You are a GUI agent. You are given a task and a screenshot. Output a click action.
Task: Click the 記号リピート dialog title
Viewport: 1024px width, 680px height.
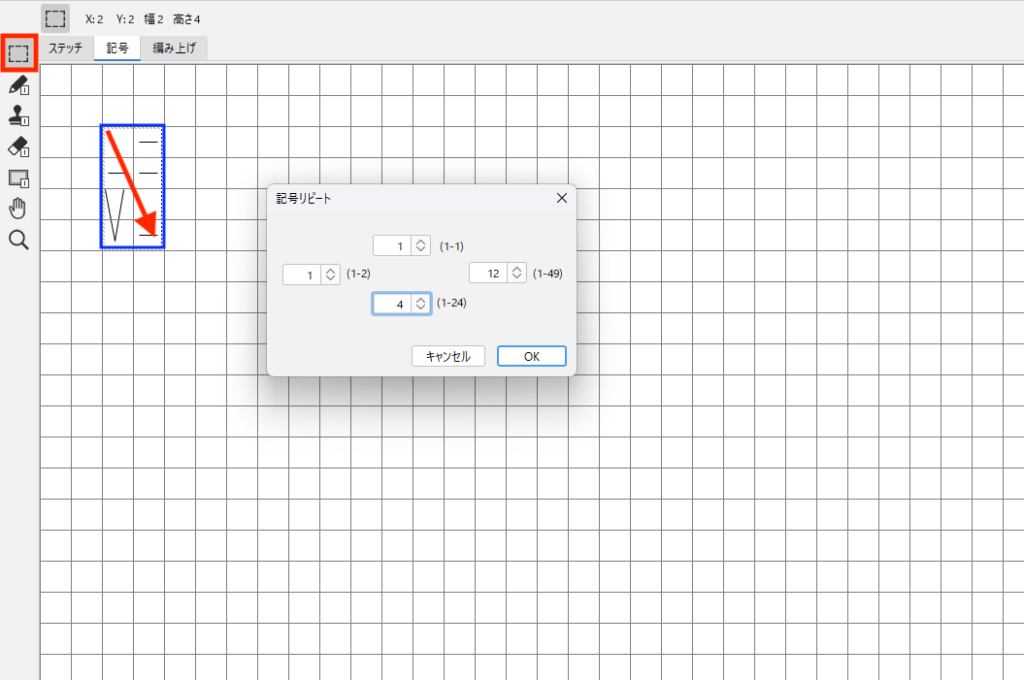pos(304,199)
